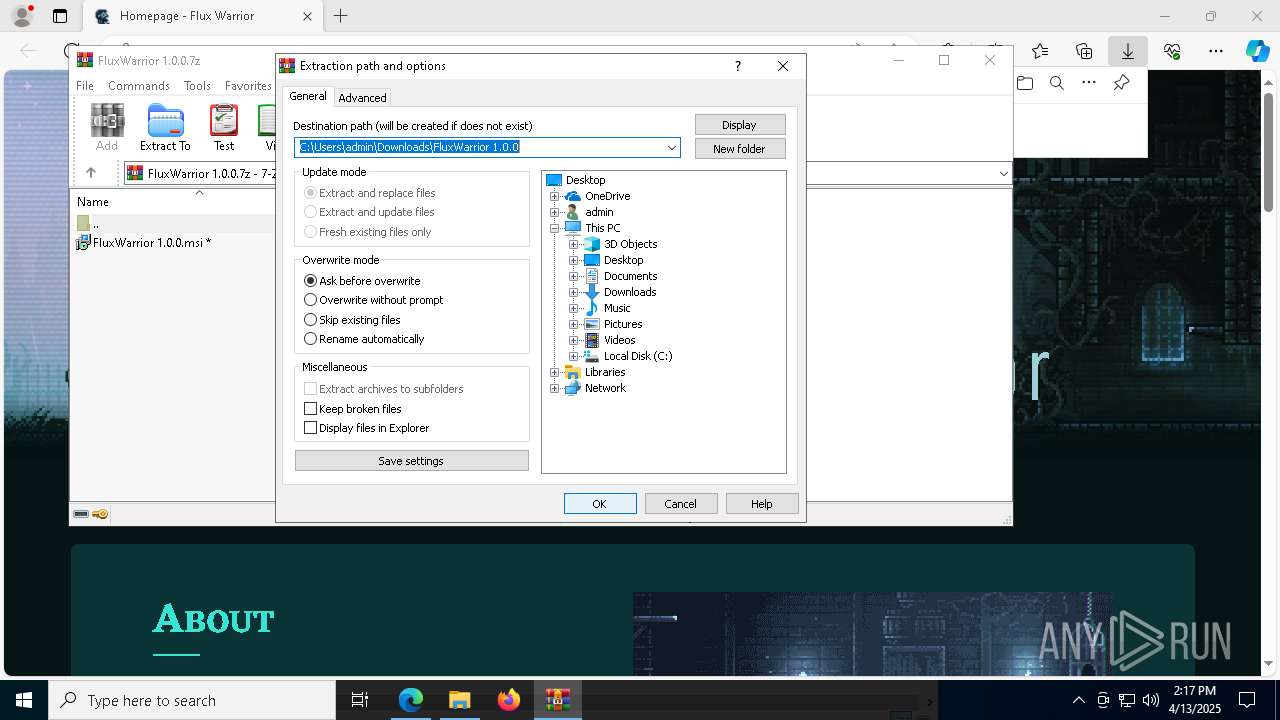Image resolution: width=1280 pixels, height=720 pixels.
Task: Open a new Edge tab
Action: (341, 16)
